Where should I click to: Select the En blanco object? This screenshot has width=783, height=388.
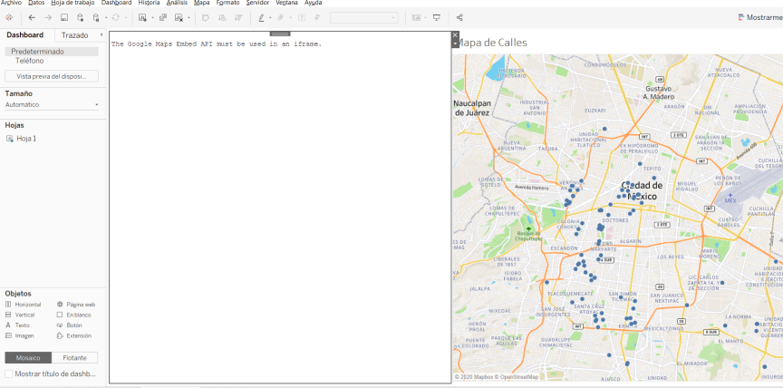[x=74, y=315]
